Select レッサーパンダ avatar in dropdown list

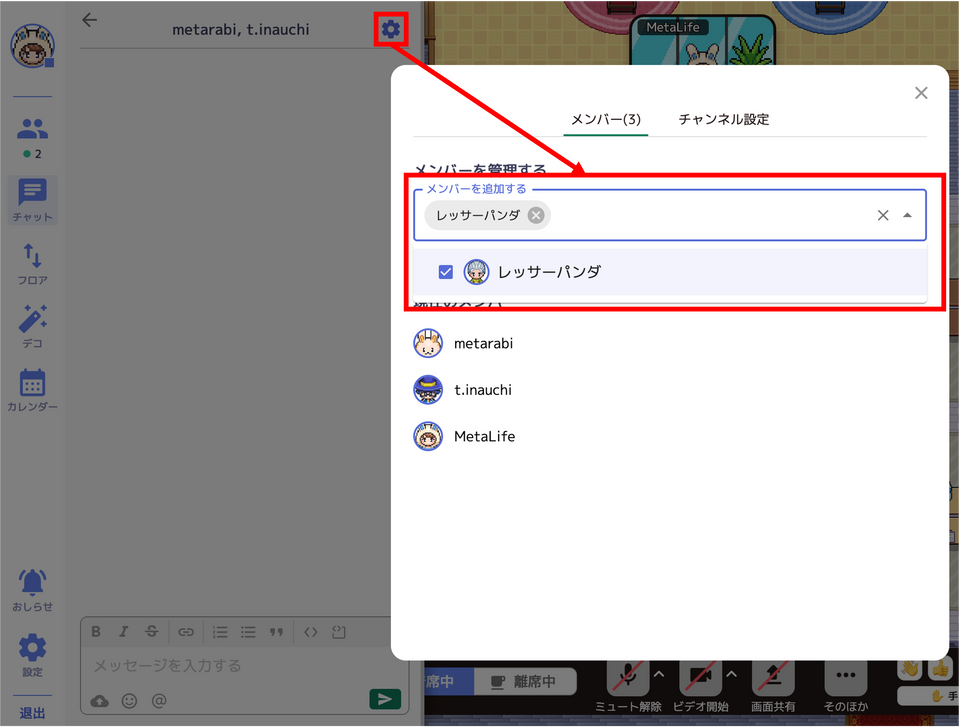(476, 272)
